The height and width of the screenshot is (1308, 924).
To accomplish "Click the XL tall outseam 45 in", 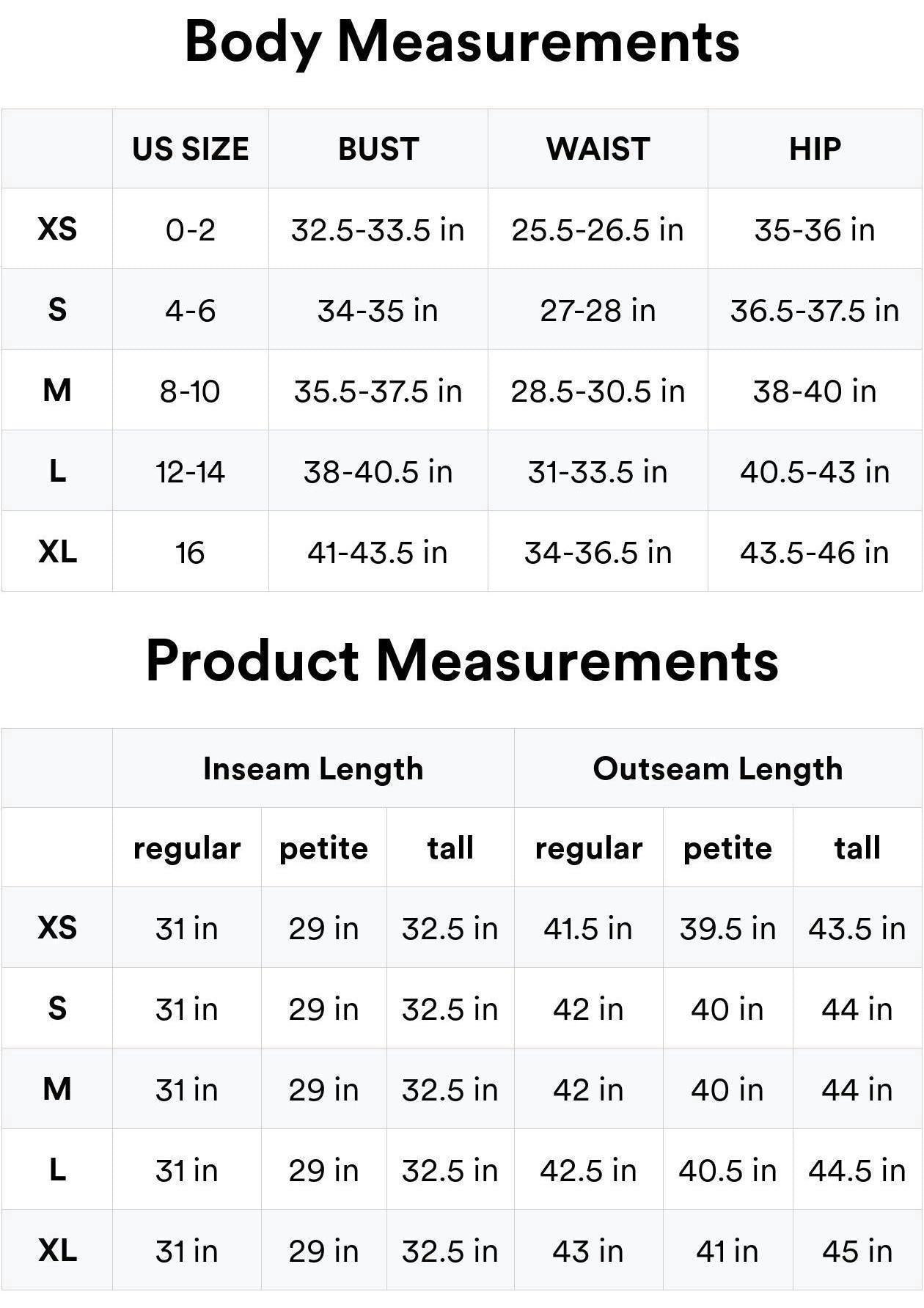I will [857, 1251].
